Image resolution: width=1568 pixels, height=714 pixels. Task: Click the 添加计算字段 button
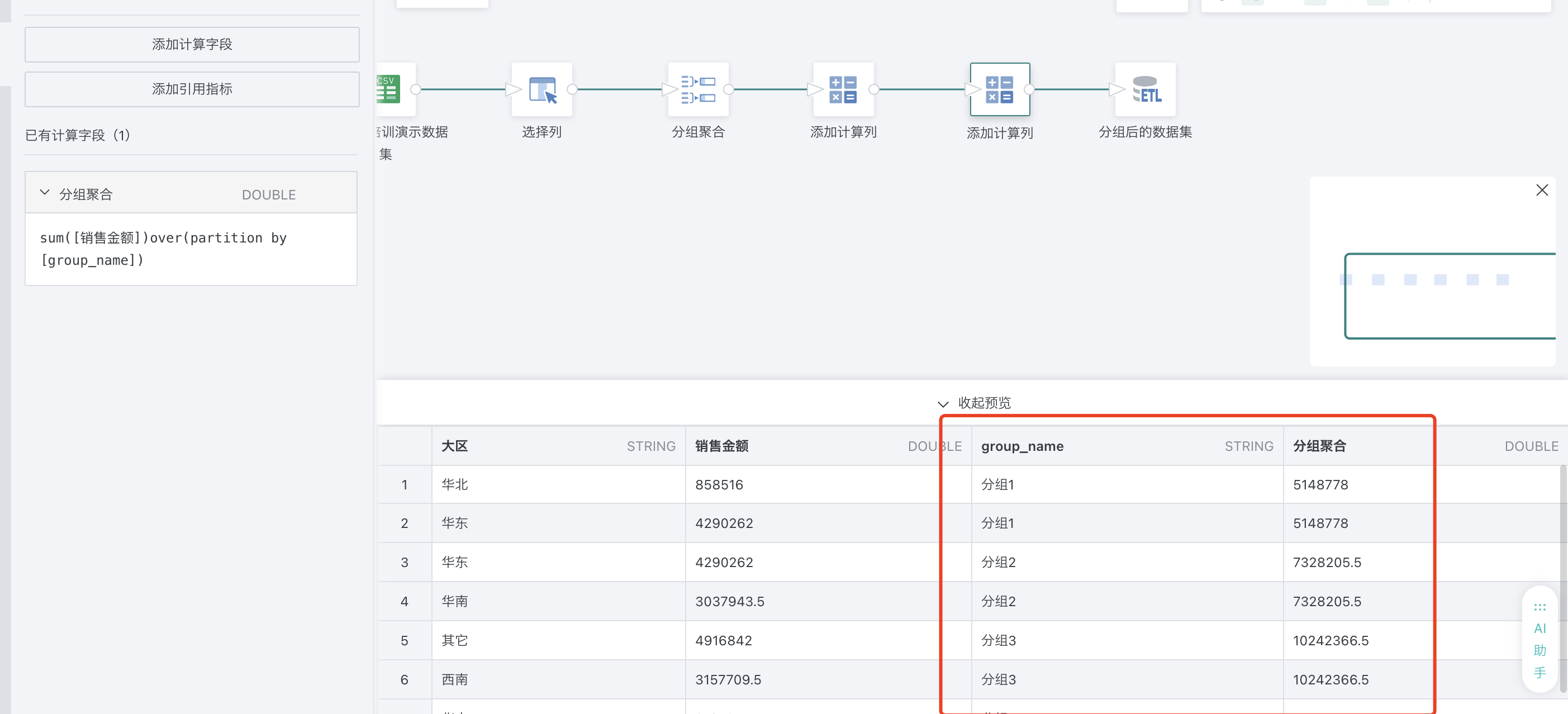click(192, 45)
